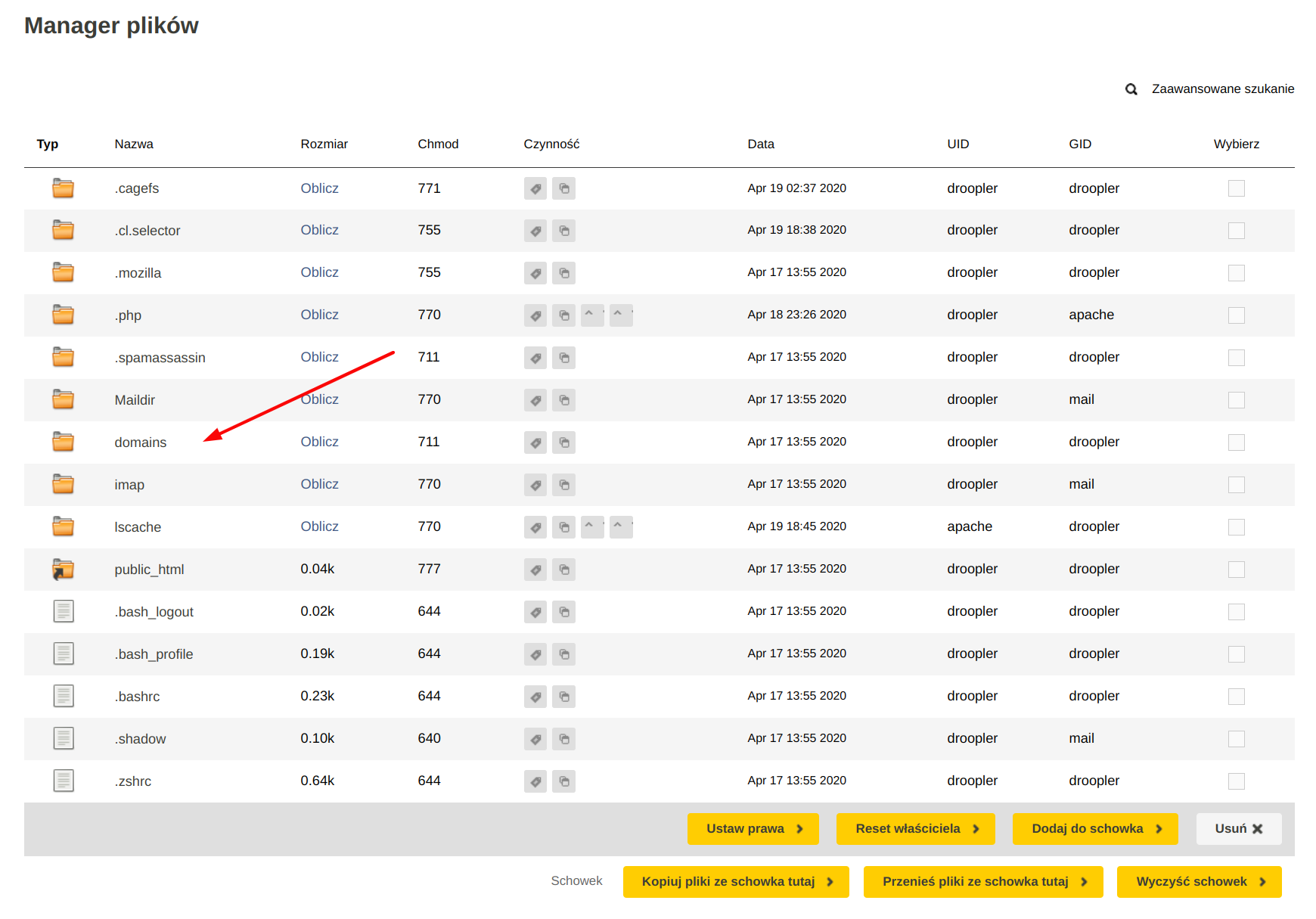Click the apache GID in .php row
Screen dimensions: 1316x919
click(1091, 315)
